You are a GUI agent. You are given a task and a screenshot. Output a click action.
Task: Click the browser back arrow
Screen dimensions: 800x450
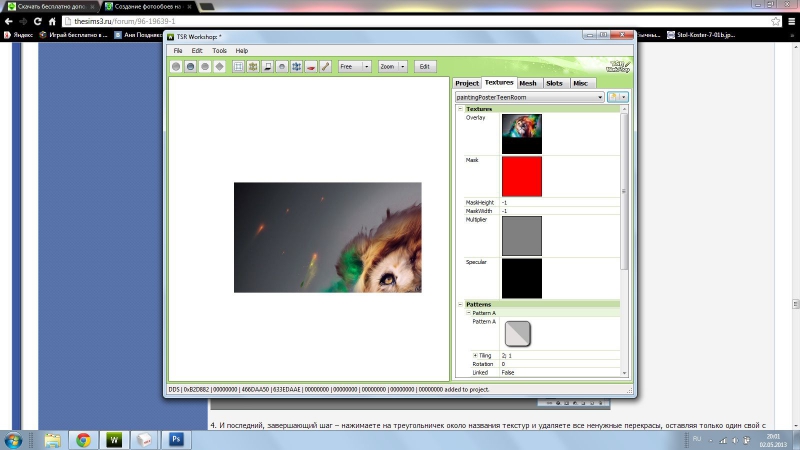point(8,21)
